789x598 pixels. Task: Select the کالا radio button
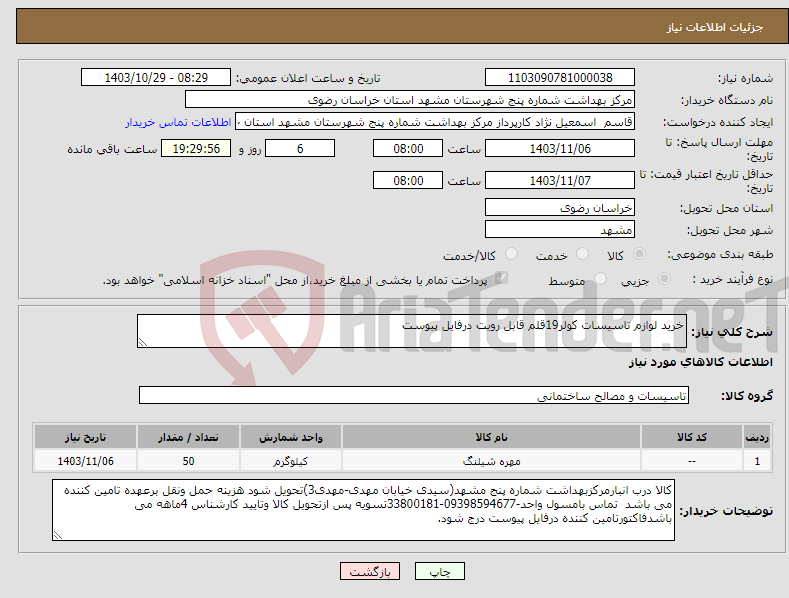click(x=639, y=254)
